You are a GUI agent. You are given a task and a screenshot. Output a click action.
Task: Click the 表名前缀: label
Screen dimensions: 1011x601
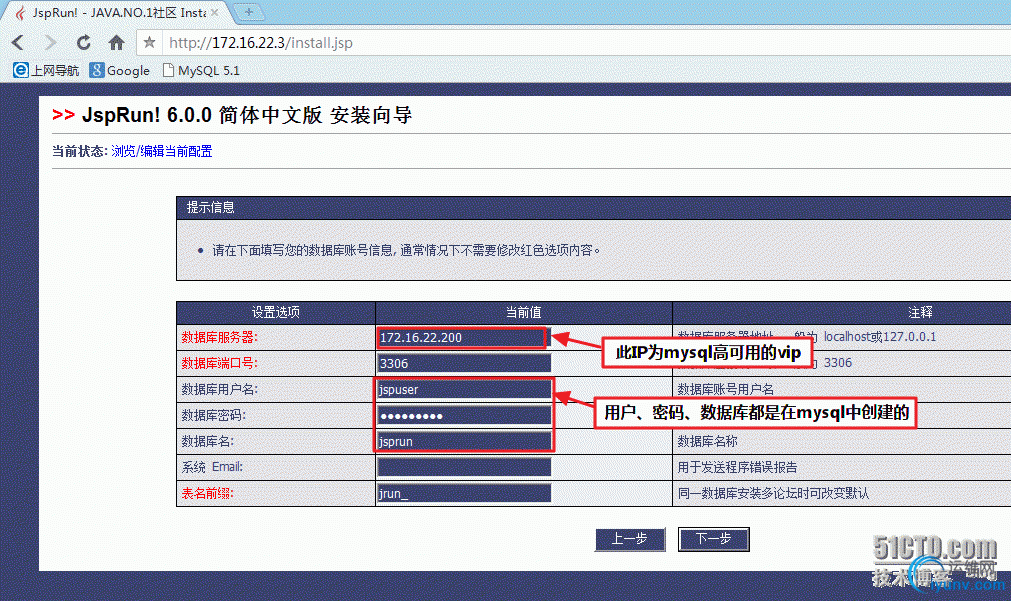[208, 493]
